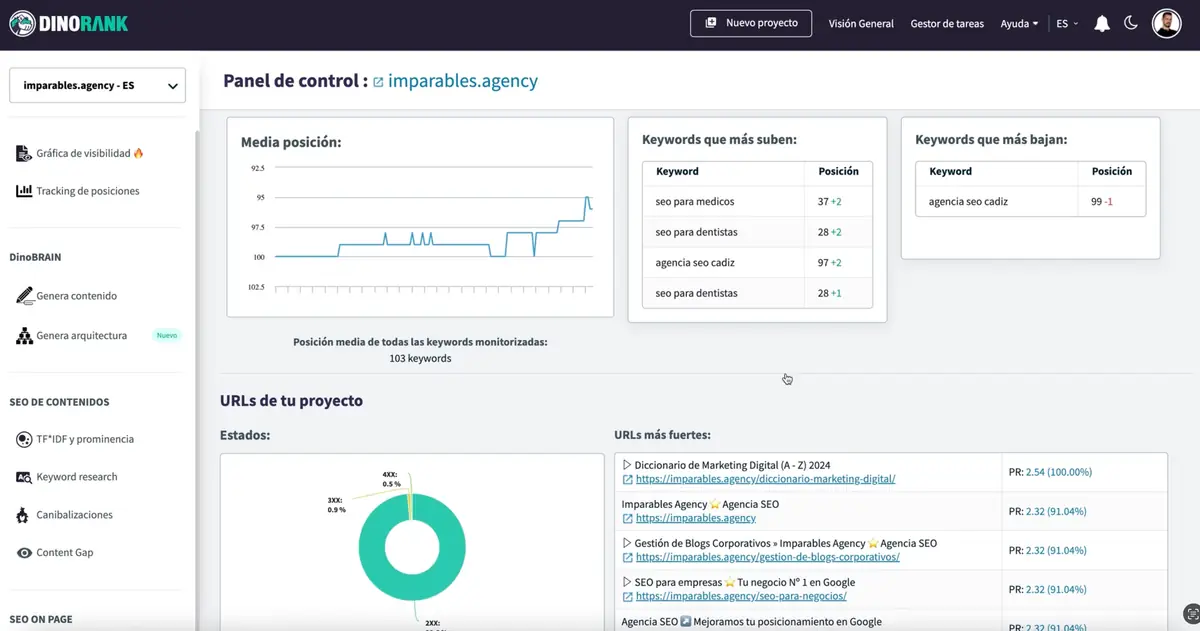This screenshot has height=631, width=1200.
Task: Click 'agencia seo cadiz' in Keywords que más suben
Action: (723, 263)
